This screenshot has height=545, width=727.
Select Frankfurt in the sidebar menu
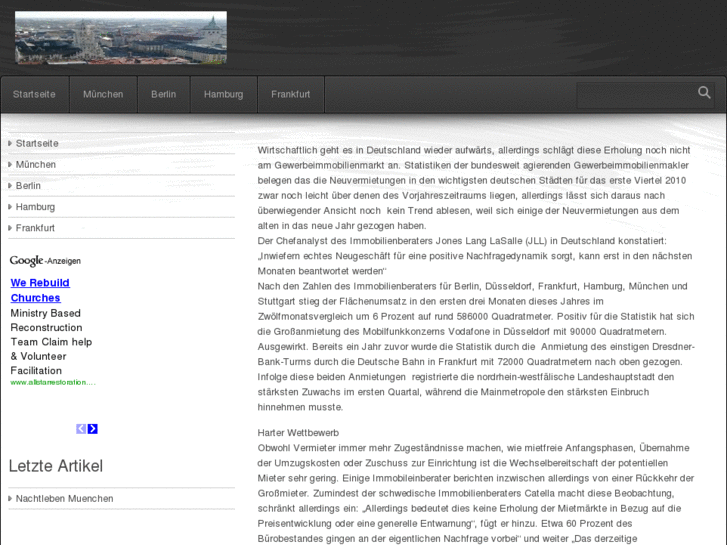click(35, 228)
